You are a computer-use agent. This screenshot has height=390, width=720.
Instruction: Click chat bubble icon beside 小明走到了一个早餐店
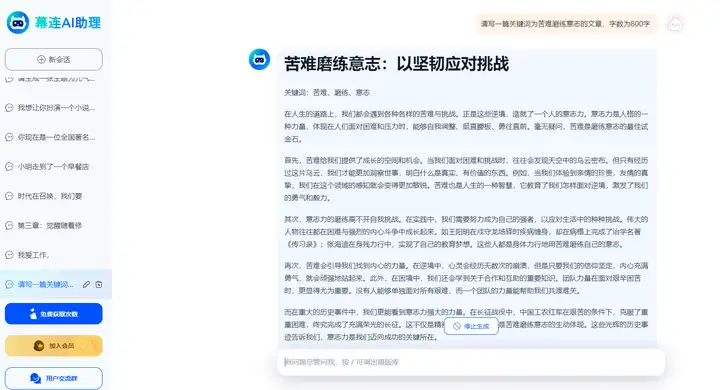(9, 167)
